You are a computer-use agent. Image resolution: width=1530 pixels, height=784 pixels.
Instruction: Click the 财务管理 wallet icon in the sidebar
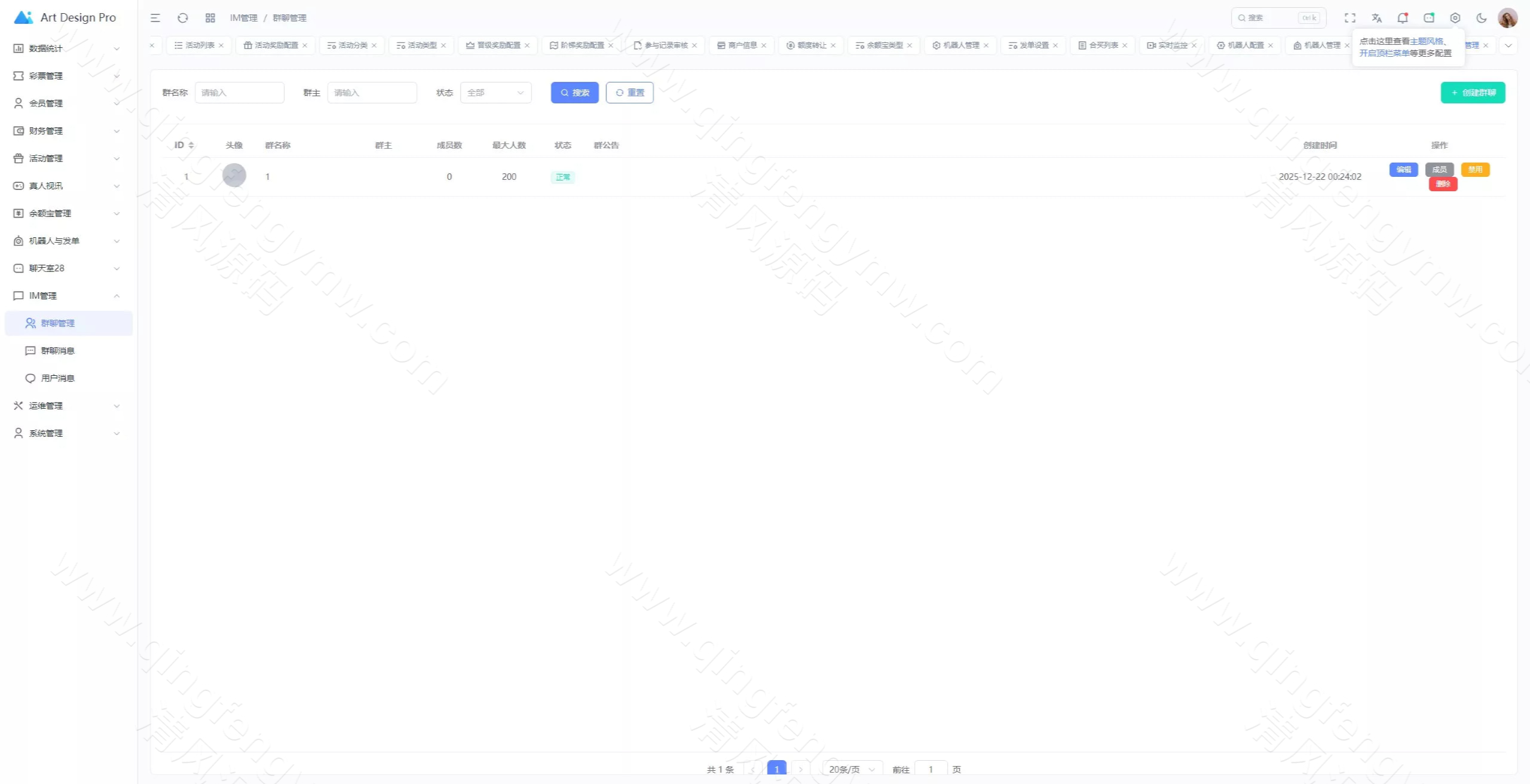click(x=19, y=131)
